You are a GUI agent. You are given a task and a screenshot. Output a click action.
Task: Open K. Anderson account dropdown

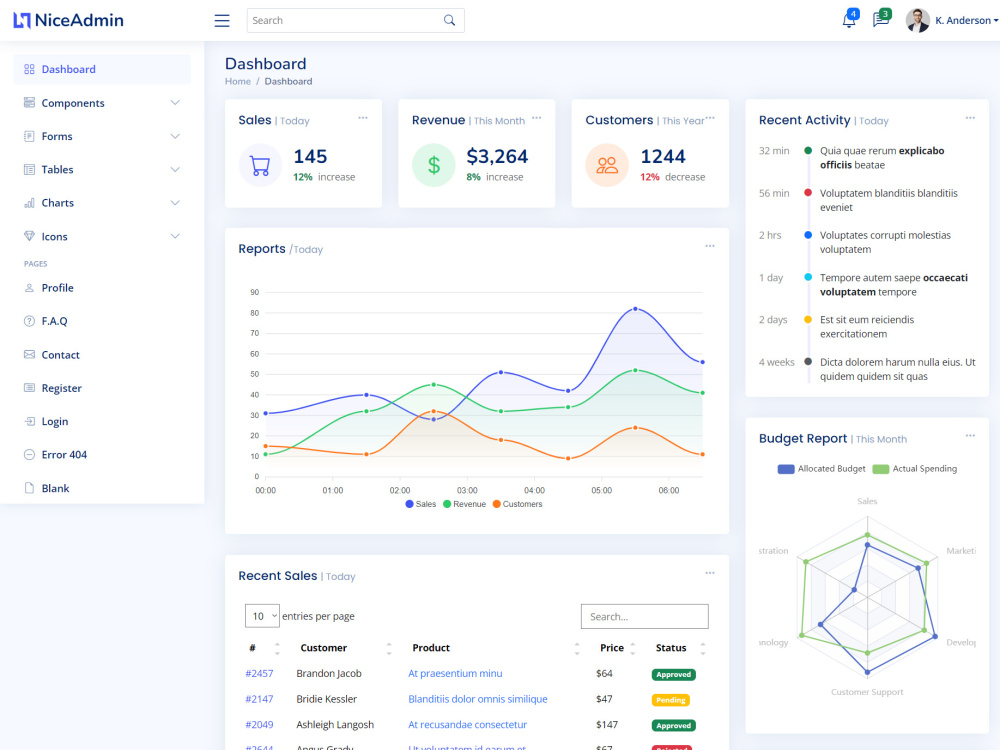coord(966,20)
